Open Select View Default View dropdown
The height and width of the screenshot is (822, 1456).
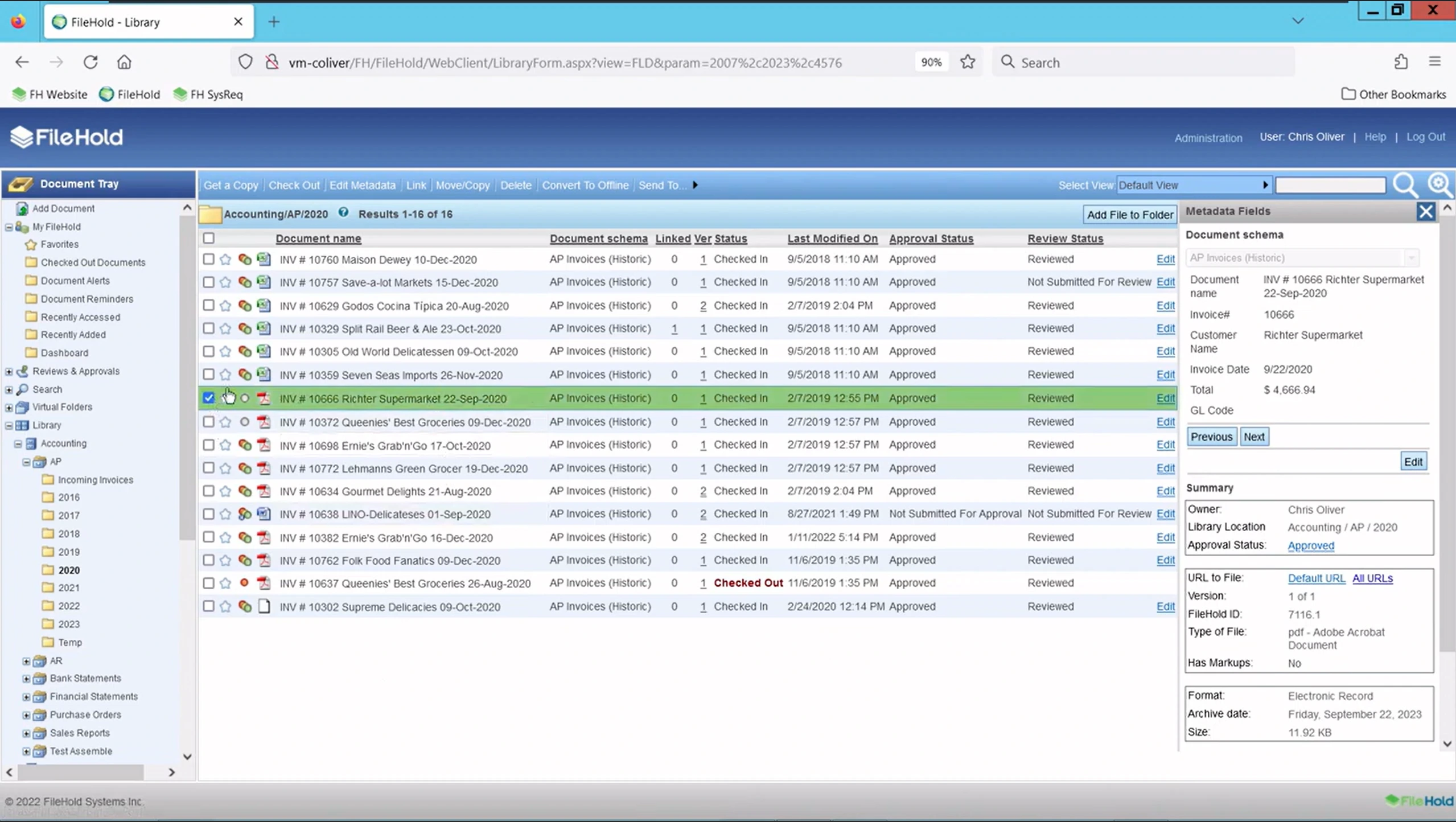pyautogui.click(x=1194, y=185)
